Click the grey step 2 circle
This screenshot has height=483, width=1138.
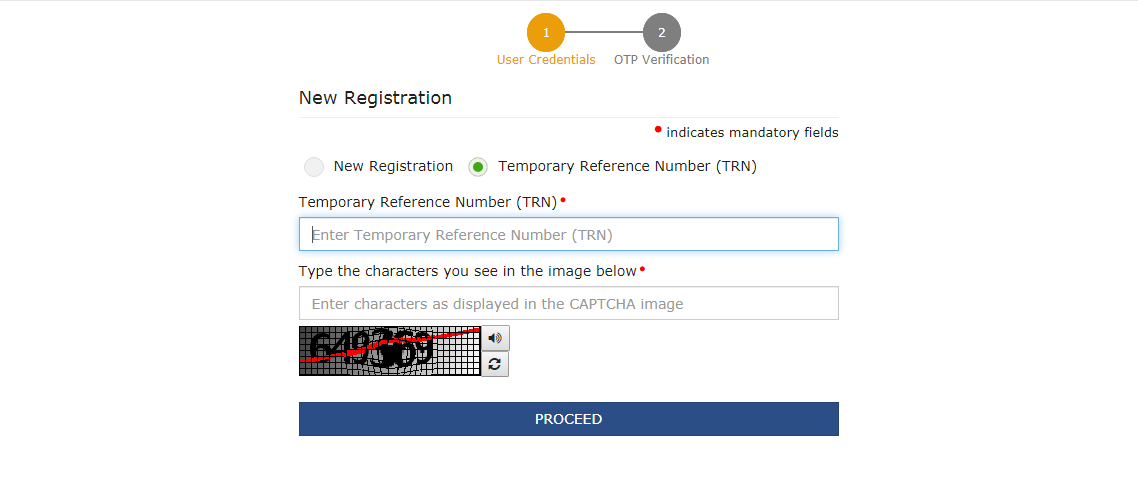tap(662, 33)
